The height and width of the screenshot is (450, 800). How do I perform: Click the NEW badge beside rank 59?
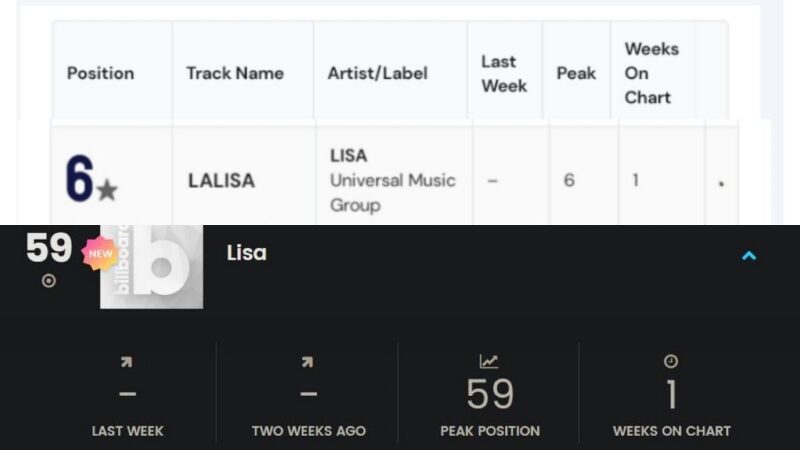100,254
